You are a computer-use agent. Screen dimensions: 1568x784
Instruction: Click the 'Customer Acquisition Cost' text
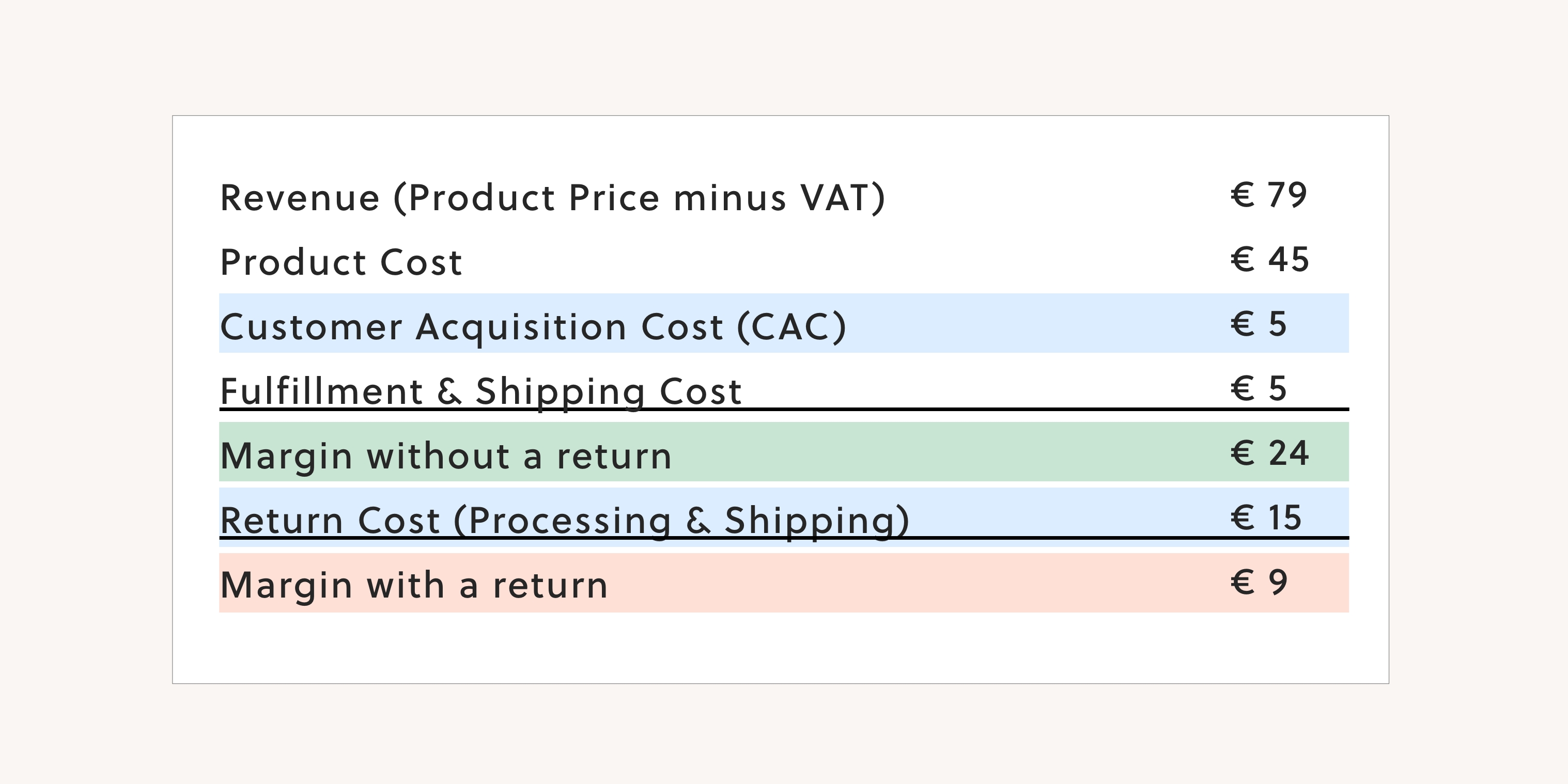pyautogui.click(x=472, y=327)
